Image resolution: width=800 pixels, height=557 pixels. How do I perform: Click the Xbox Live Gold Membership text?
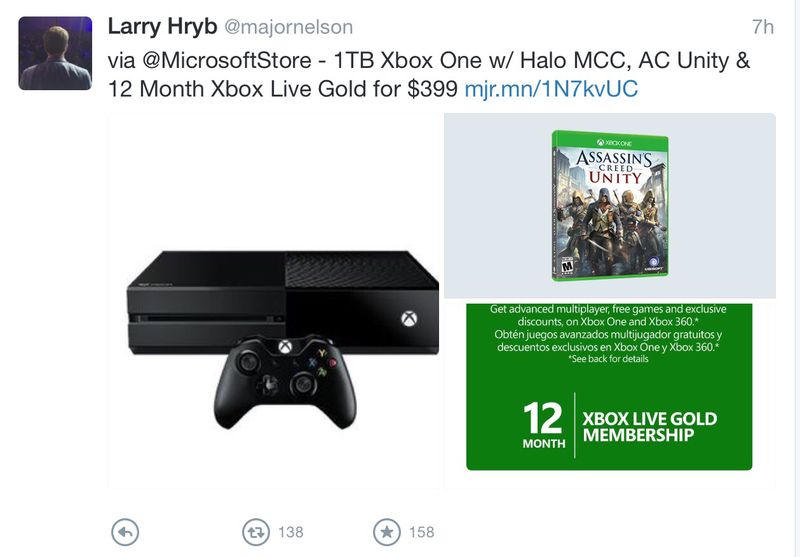tap(649, 426)
